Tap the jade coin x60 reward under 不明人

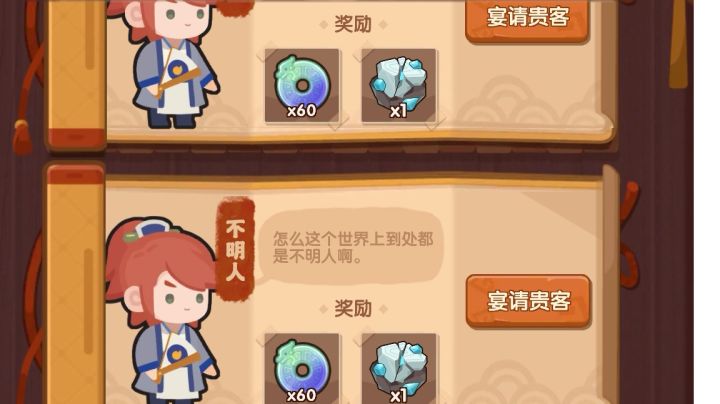tap(302, 369)
